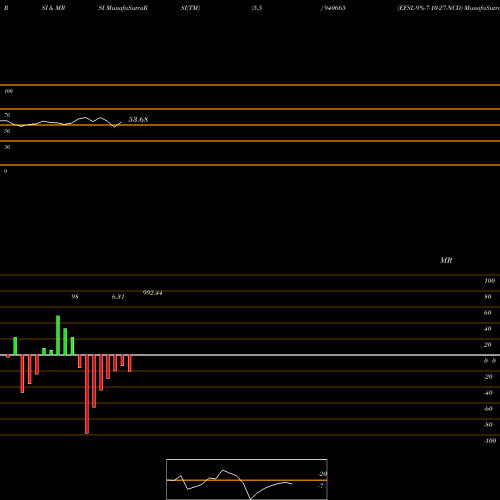500x500 pixels.
Task: Click the MR axis label 80
Action: pyautogui.click(x=487, y=297)
